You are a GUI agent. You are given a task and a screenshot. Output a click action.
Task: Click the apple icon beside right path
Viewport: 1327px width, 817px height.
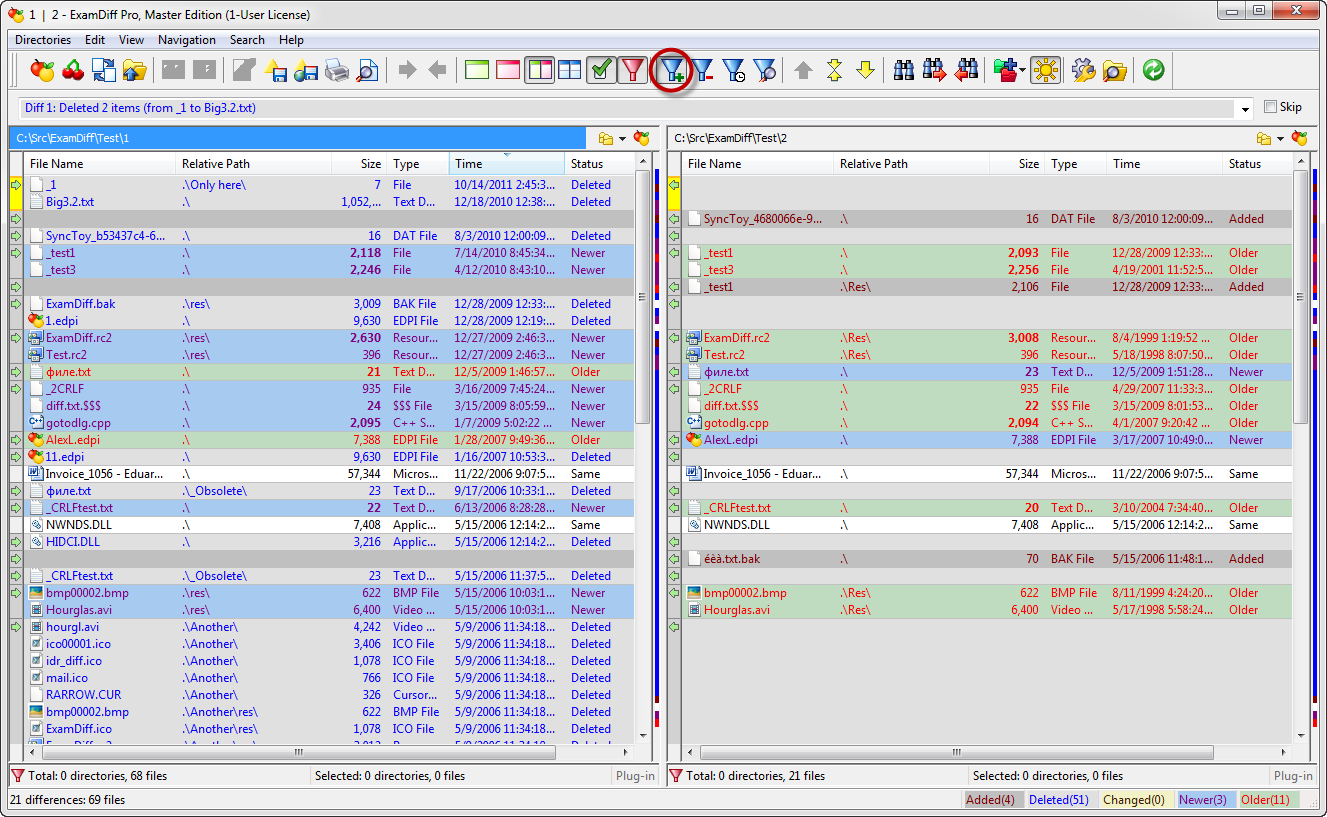(1300, 138)
